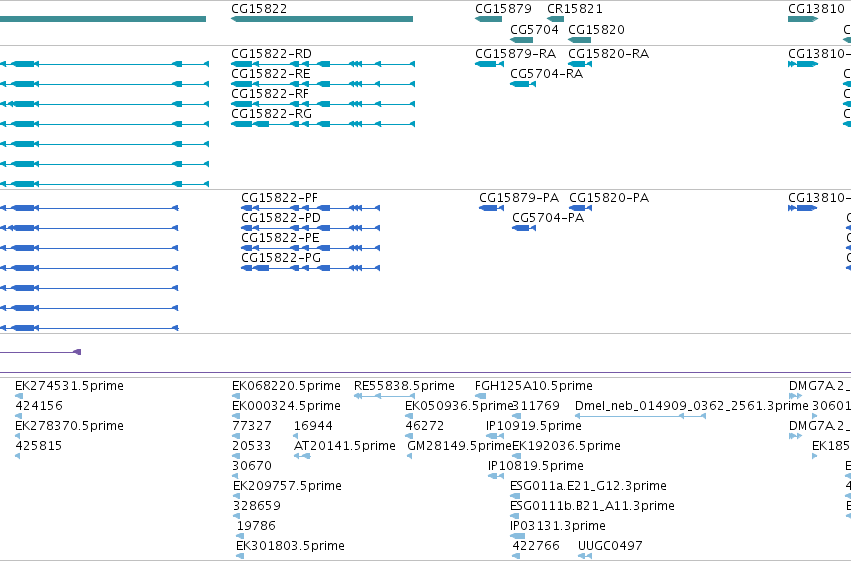Image resolution: width=851 pixels, height=561 pixels.
Task: Select protein CG15822-PF
Action: tap(310, 208)
